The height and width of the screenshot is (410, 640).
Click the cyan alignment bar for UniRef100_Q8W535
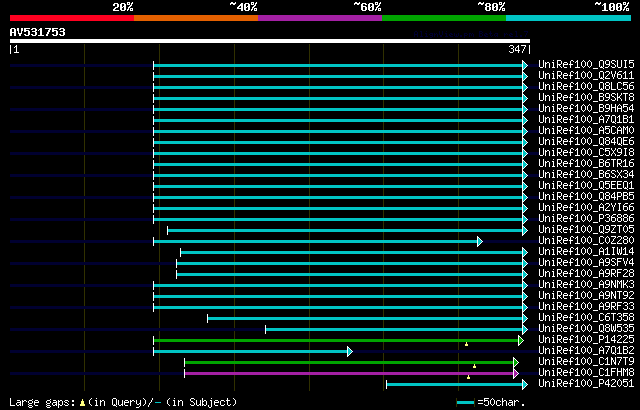[x=396, y=329]
